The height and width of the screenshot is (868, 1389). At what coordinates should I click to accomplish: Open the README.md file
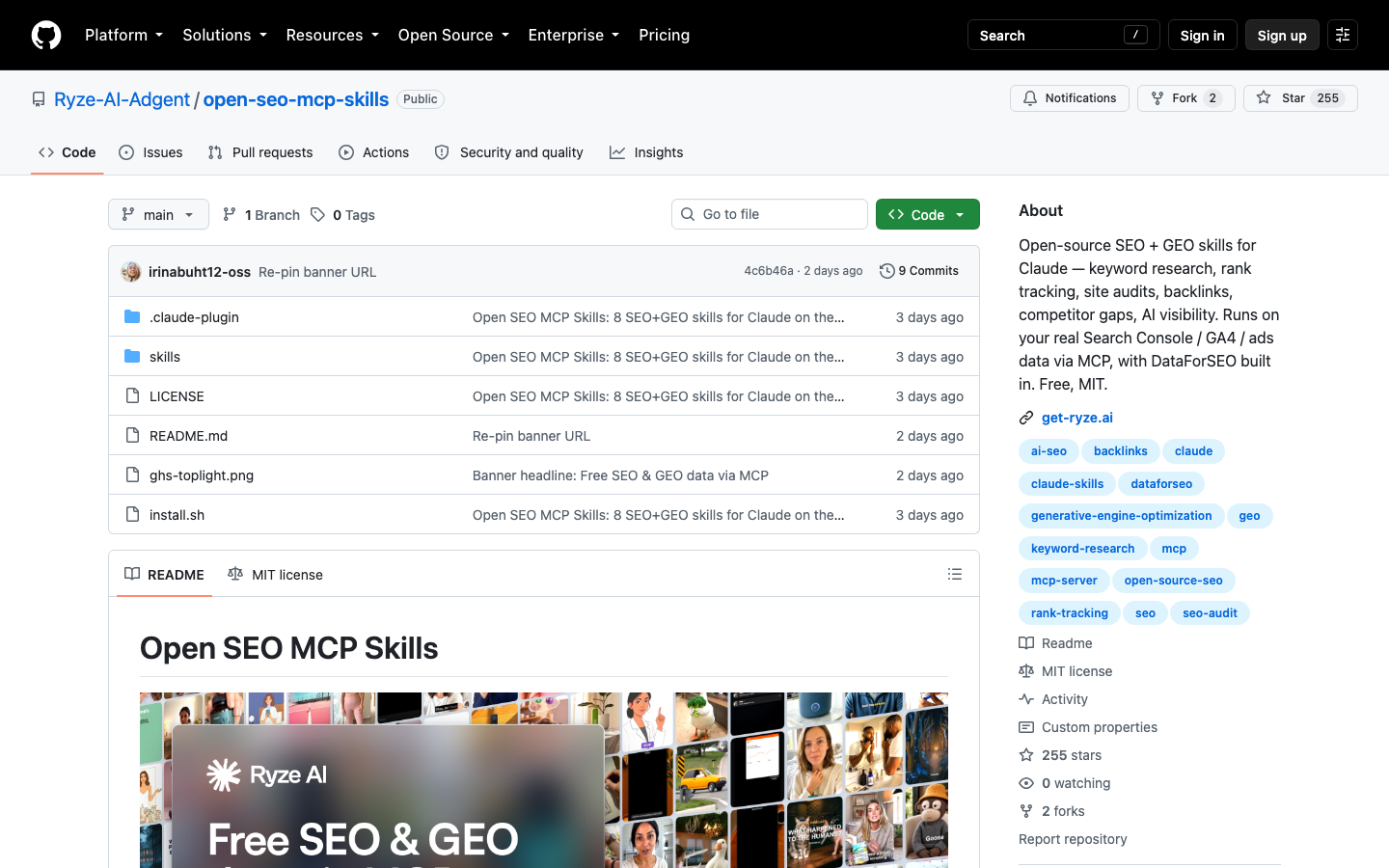(x=188, y=436)
